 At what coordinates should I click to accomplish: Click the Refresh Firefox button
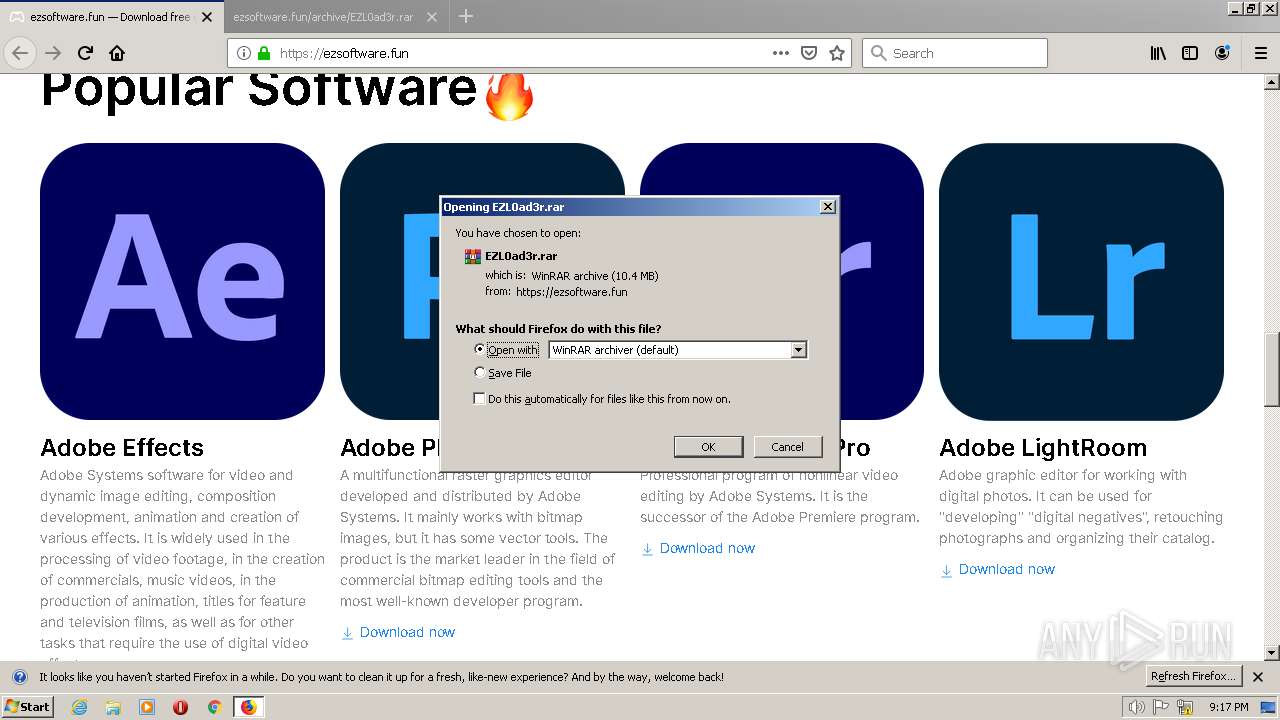click(x=1193, y=677)
